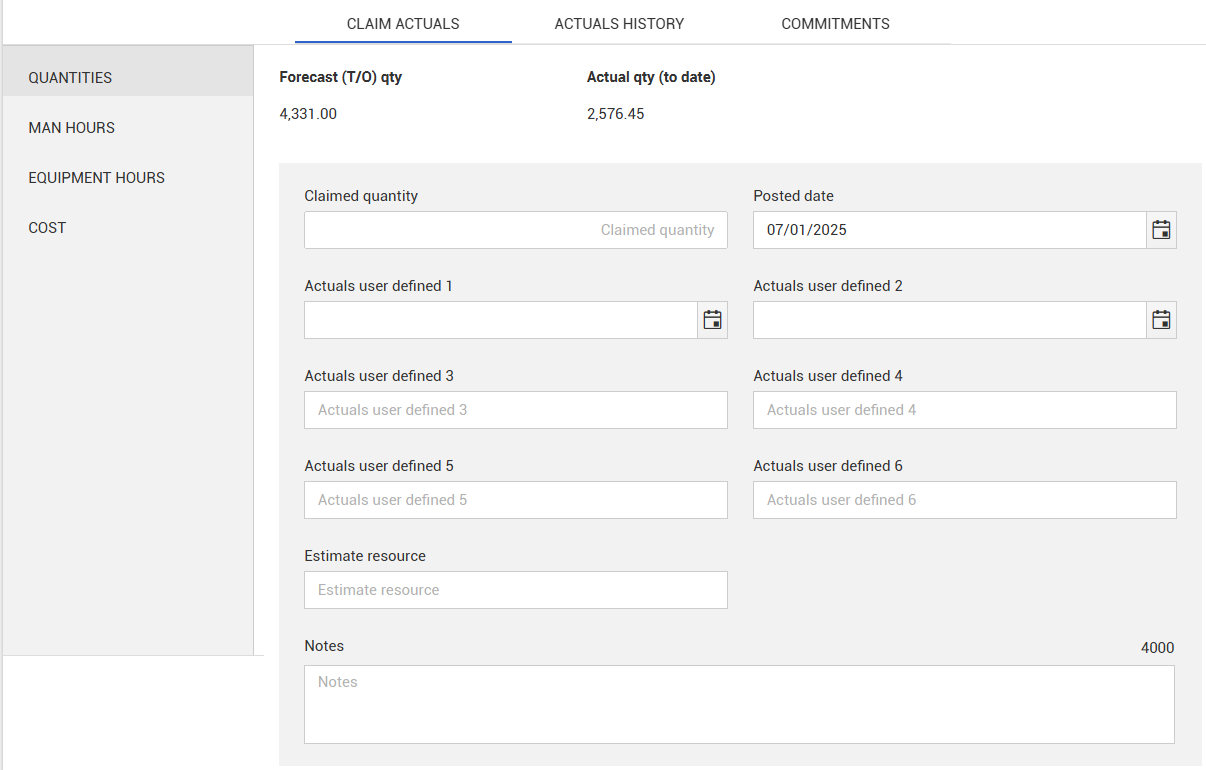This screenshot has height=770, width=1206.
Task: Choose Cost from the side menu
Action: coord(47,228)
